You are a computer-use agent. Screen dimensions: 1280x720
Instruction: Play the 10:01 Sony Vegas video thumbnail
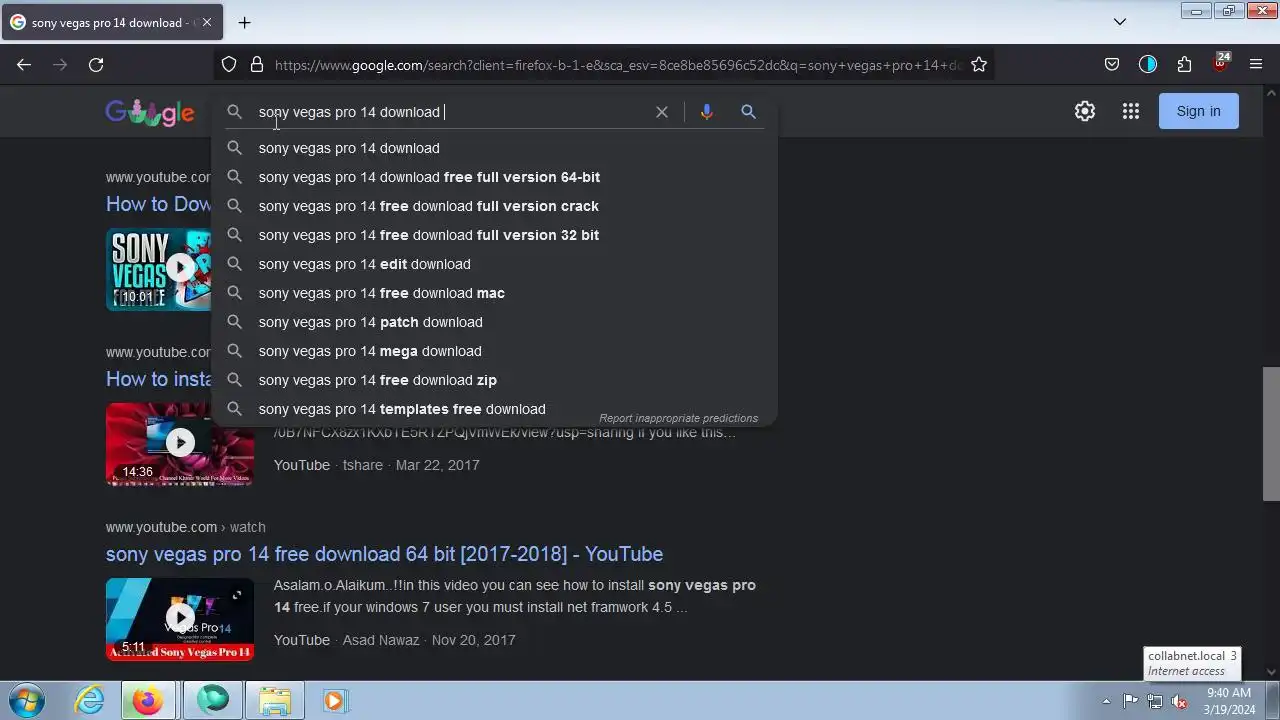(158, 269)
